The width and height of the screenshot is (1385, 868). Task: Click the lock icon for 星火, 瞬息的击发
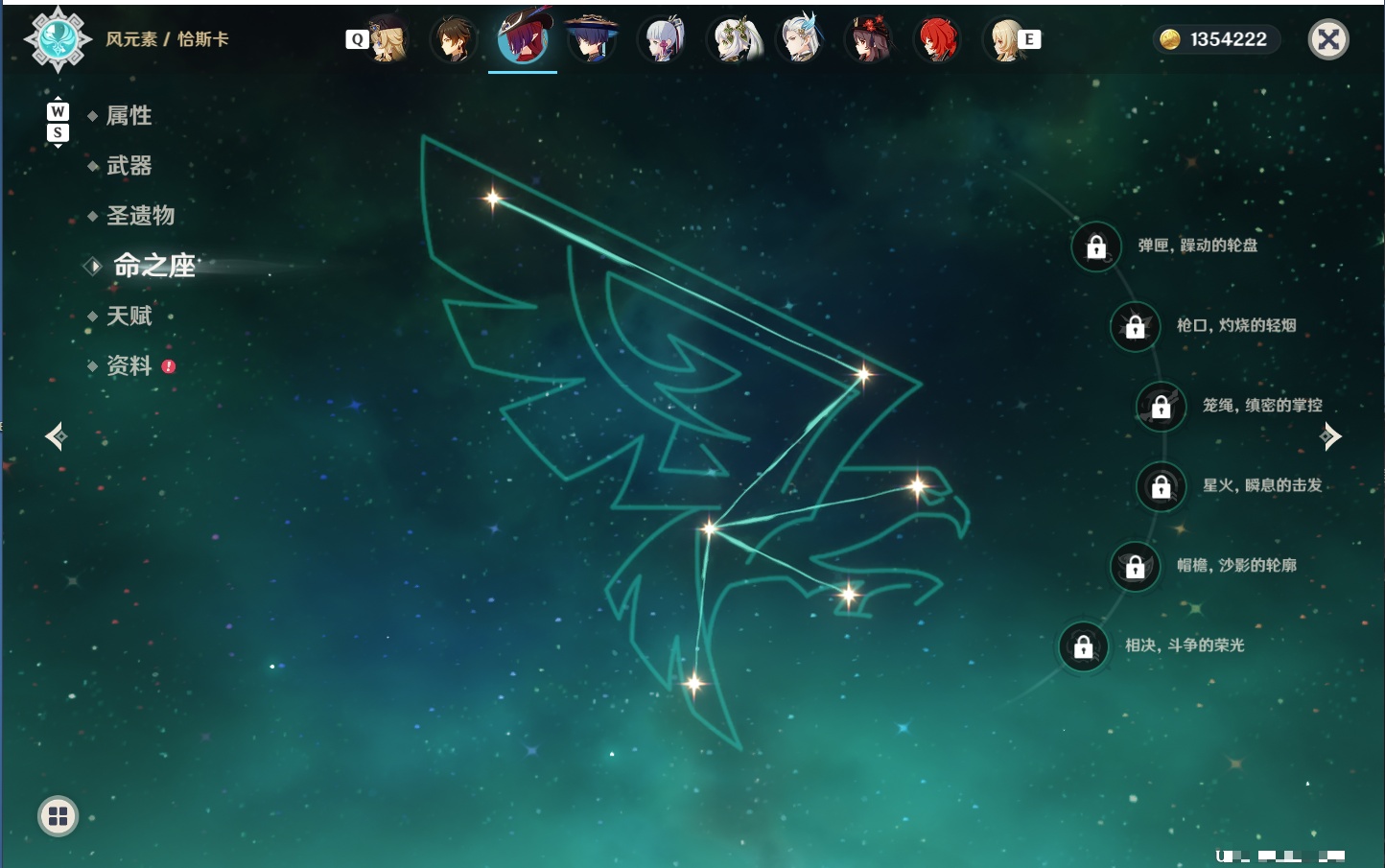click(x=1162, y=486)
